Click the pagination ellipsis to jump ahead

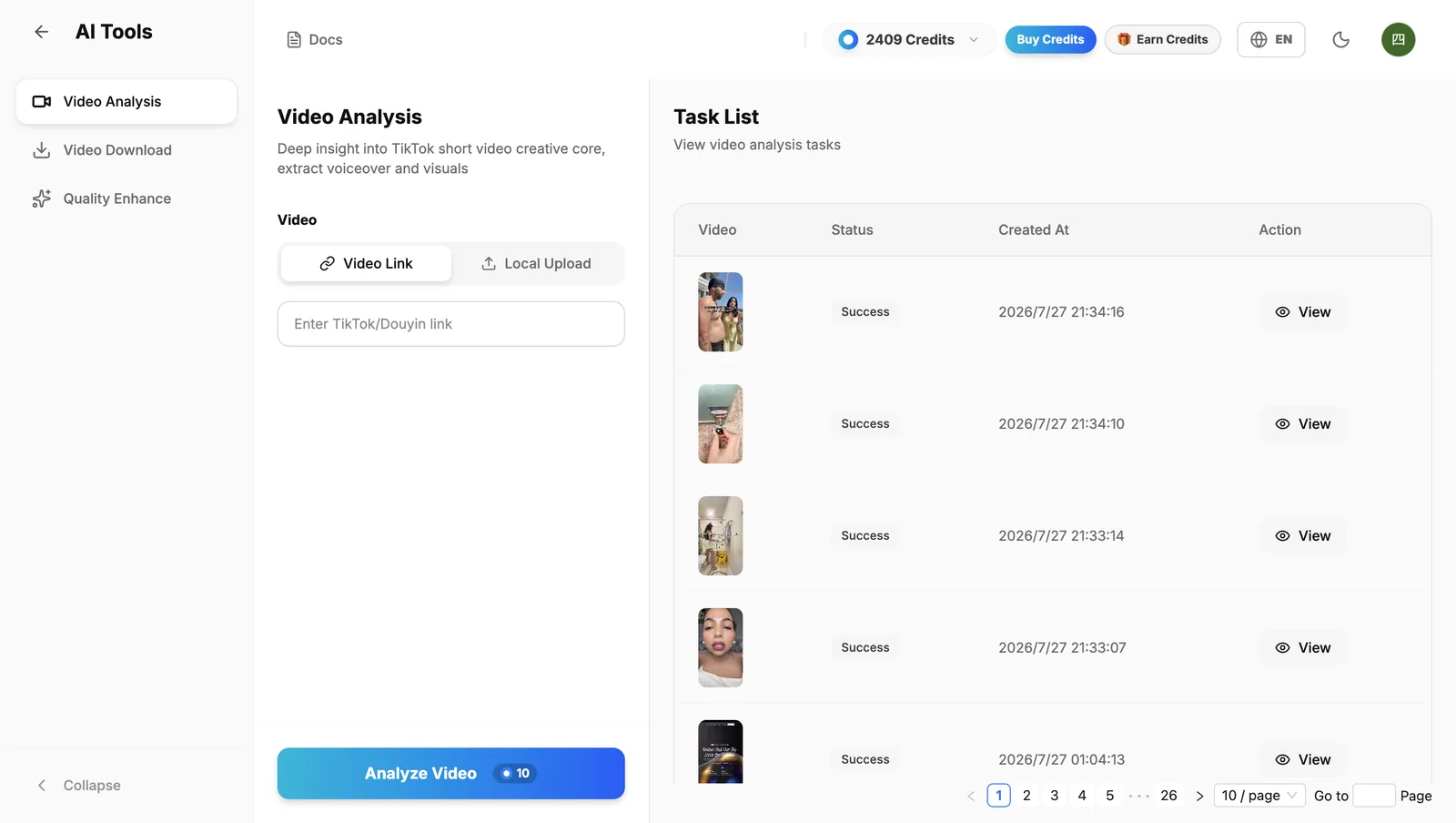point(1138,796)
